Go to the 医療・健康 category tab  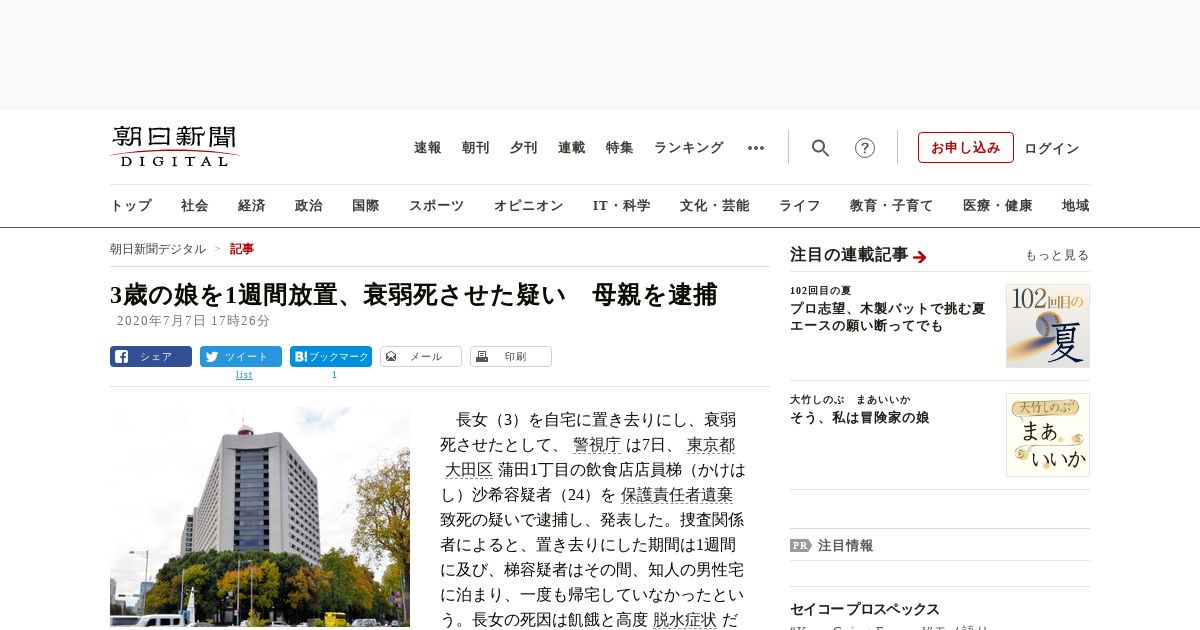pyautogui.click(x=998, y=206)
